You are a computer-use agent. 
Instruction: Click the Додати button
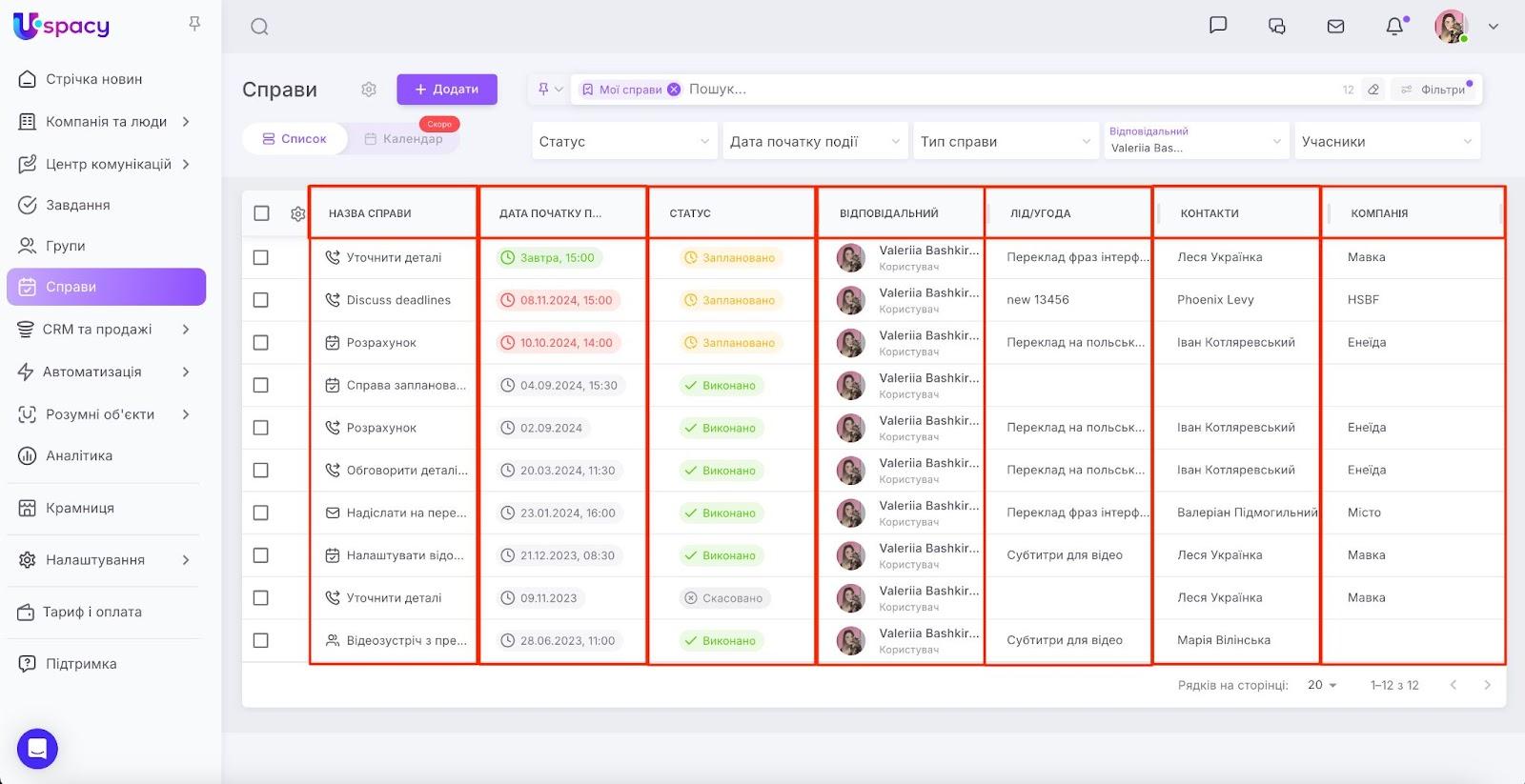[447, 89]
